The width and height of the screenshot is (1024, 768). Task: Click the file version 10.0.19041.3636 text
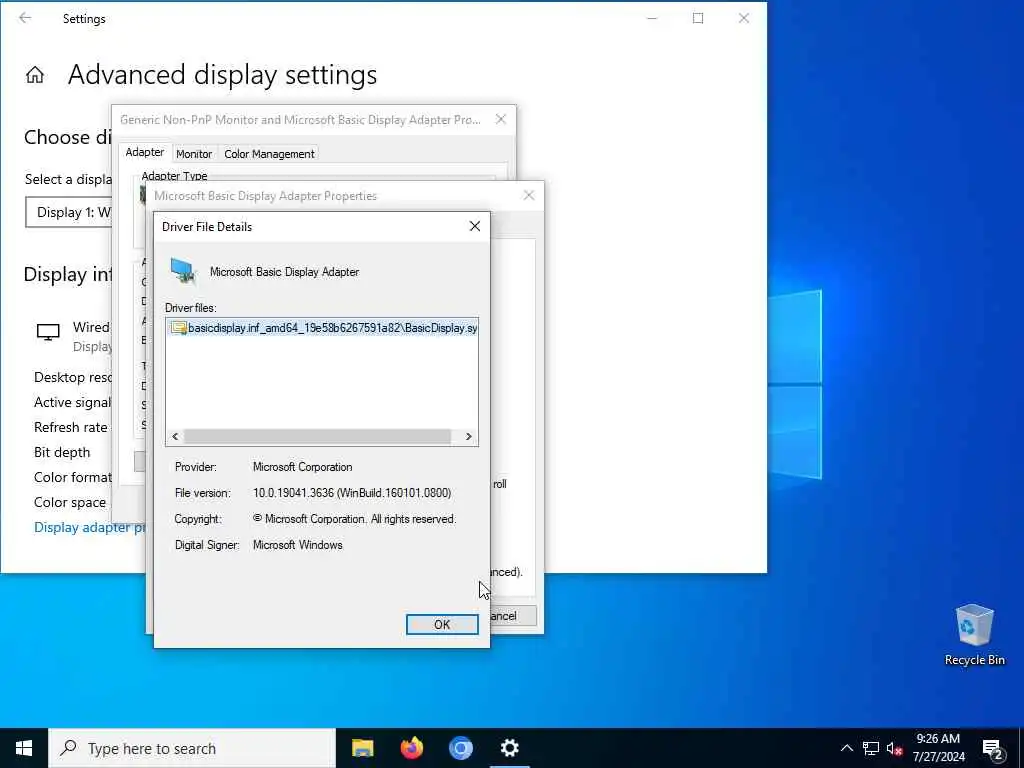pyautogui.click(x=351, y=493)
